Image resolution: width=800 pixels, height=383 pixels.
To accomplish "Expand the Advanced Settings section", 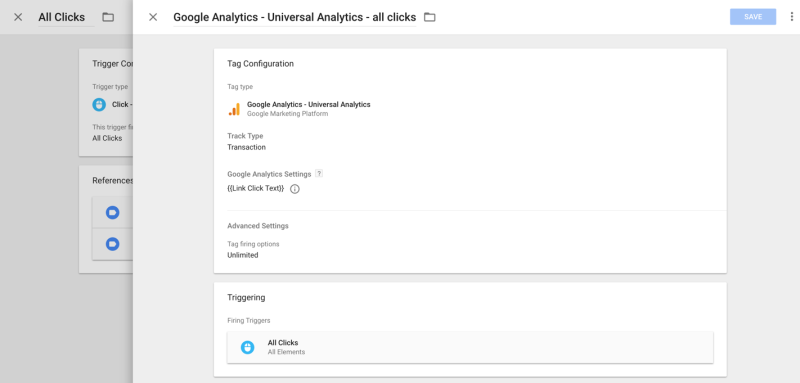I will (x=258, y=225).
